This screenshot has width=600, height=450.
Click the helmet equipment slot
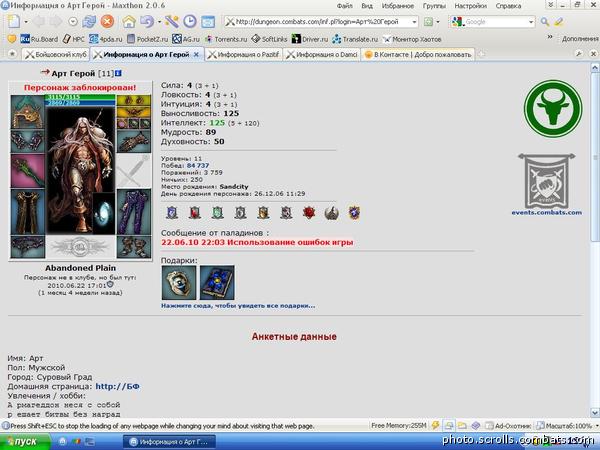[x=28, y=112]
